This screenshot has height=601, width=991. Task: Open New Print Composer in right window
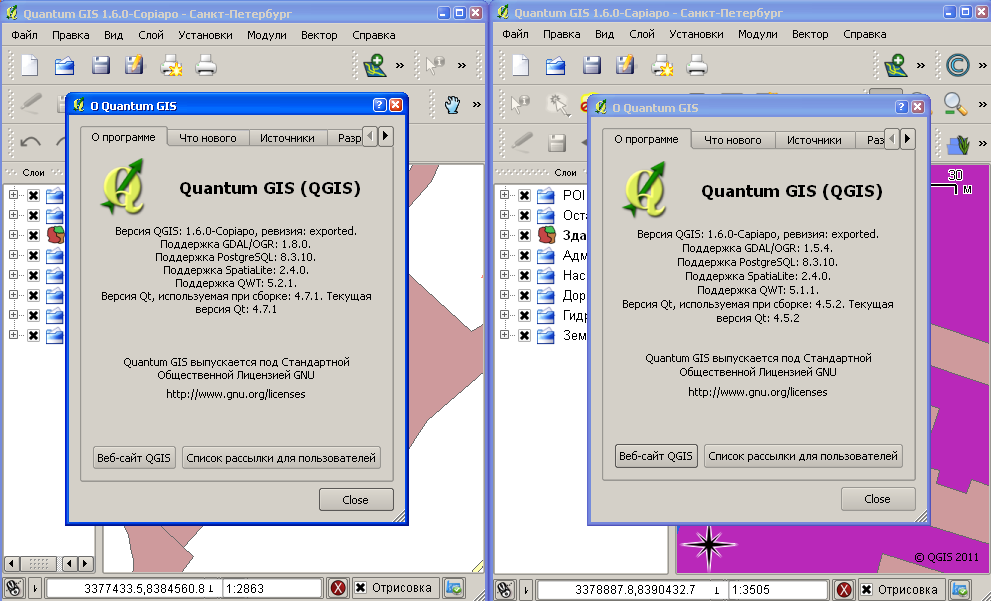tap(662, 65)
